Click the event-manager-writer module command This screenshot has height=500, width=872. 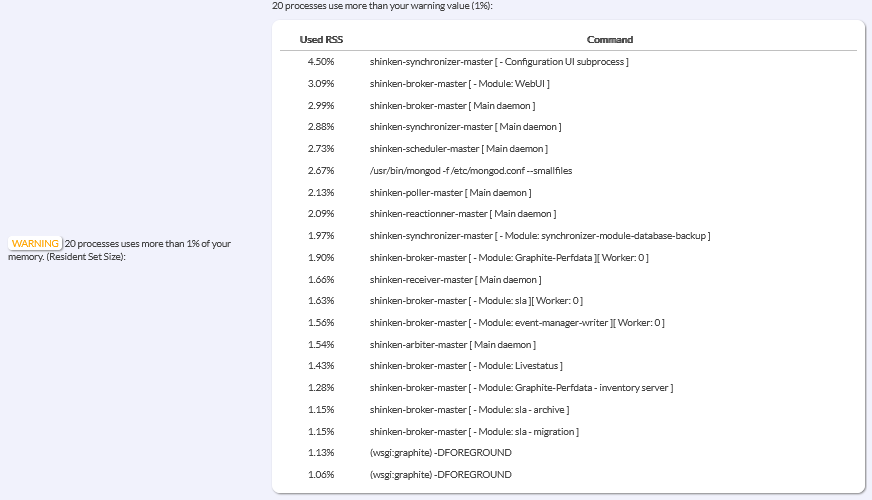tap(517, 323)
